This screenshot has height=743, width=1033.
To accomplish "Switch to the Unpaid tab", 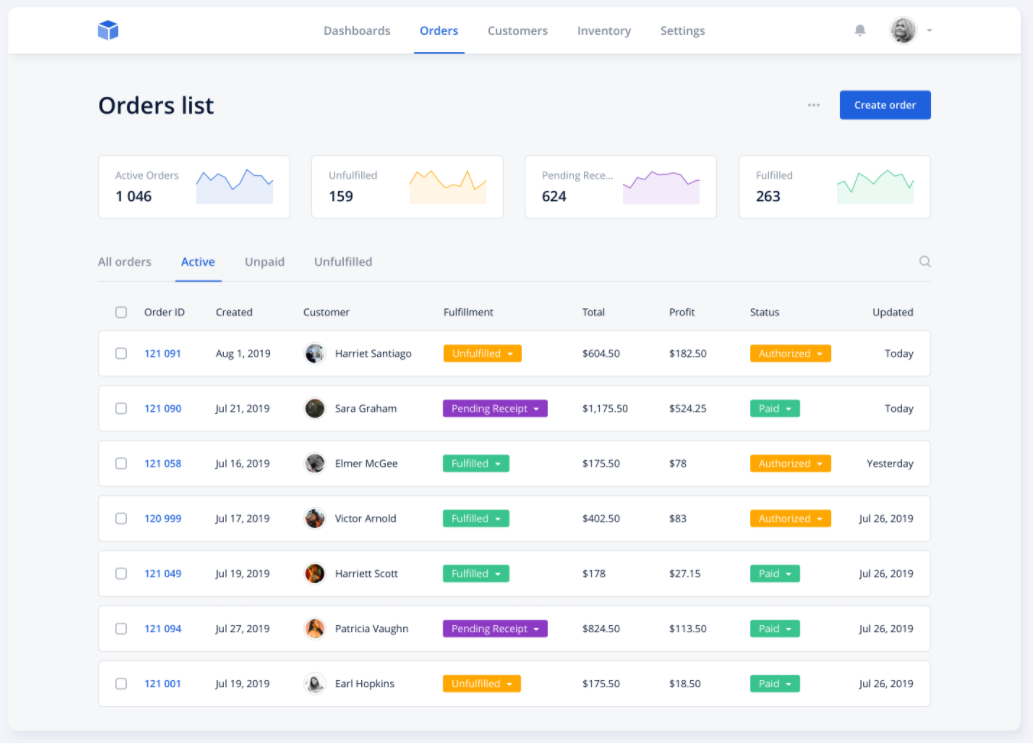I will 265,262.
